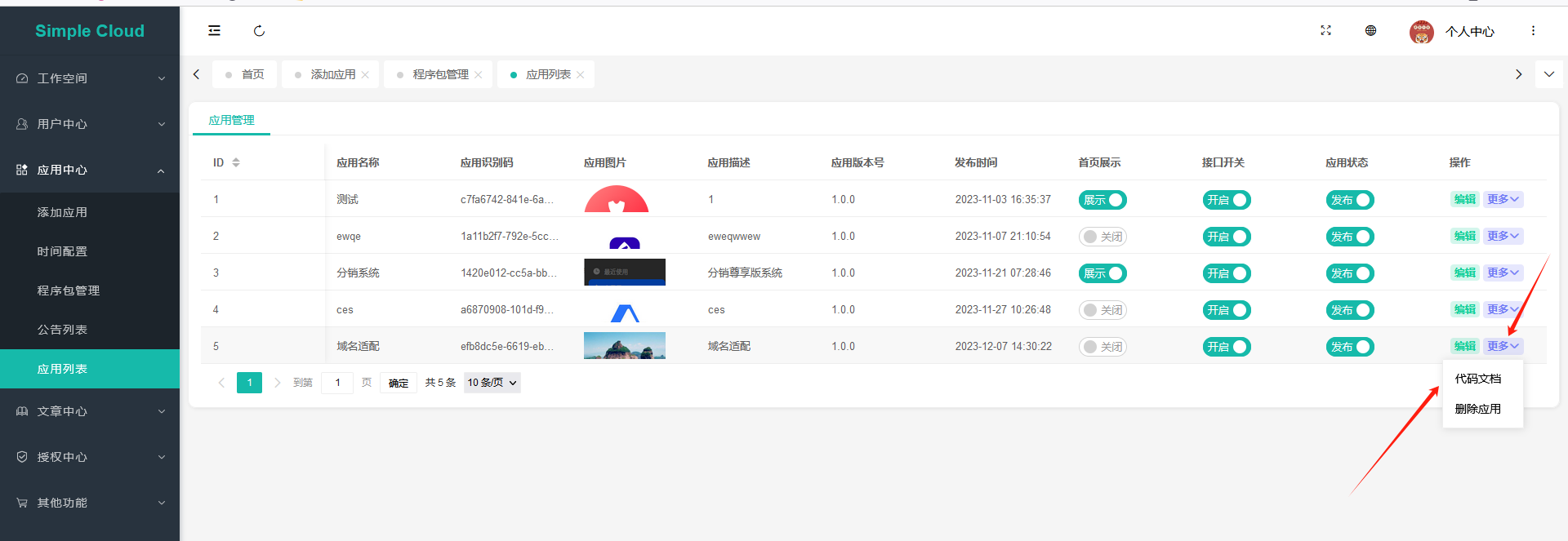Toggle 应用状态 publish switch for 测试 row
The width and height of the screenshot is (1568, 541).
1349,200
